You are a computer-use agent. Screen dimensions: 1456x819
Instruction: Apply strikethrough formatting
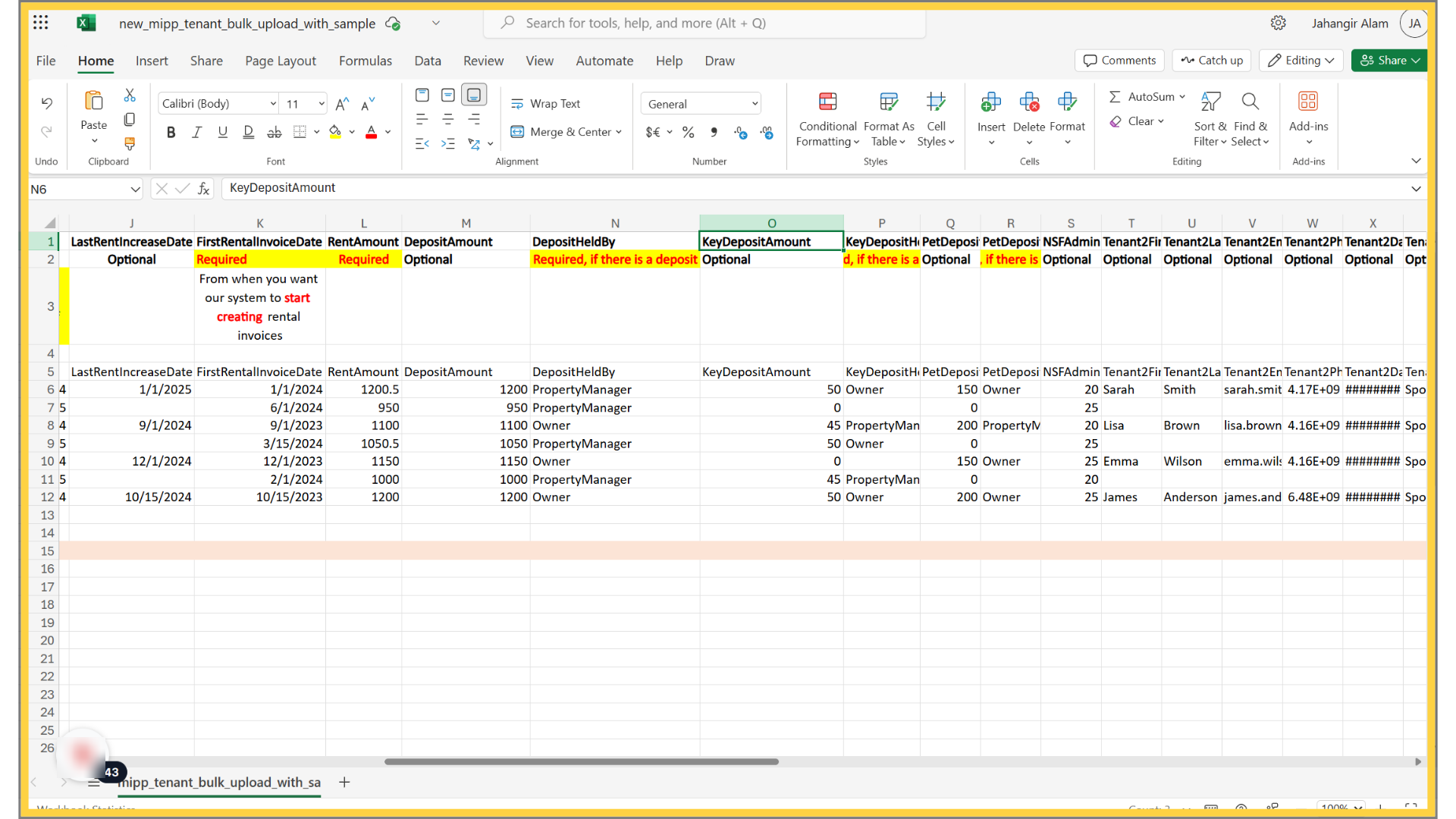coord(274,132)
